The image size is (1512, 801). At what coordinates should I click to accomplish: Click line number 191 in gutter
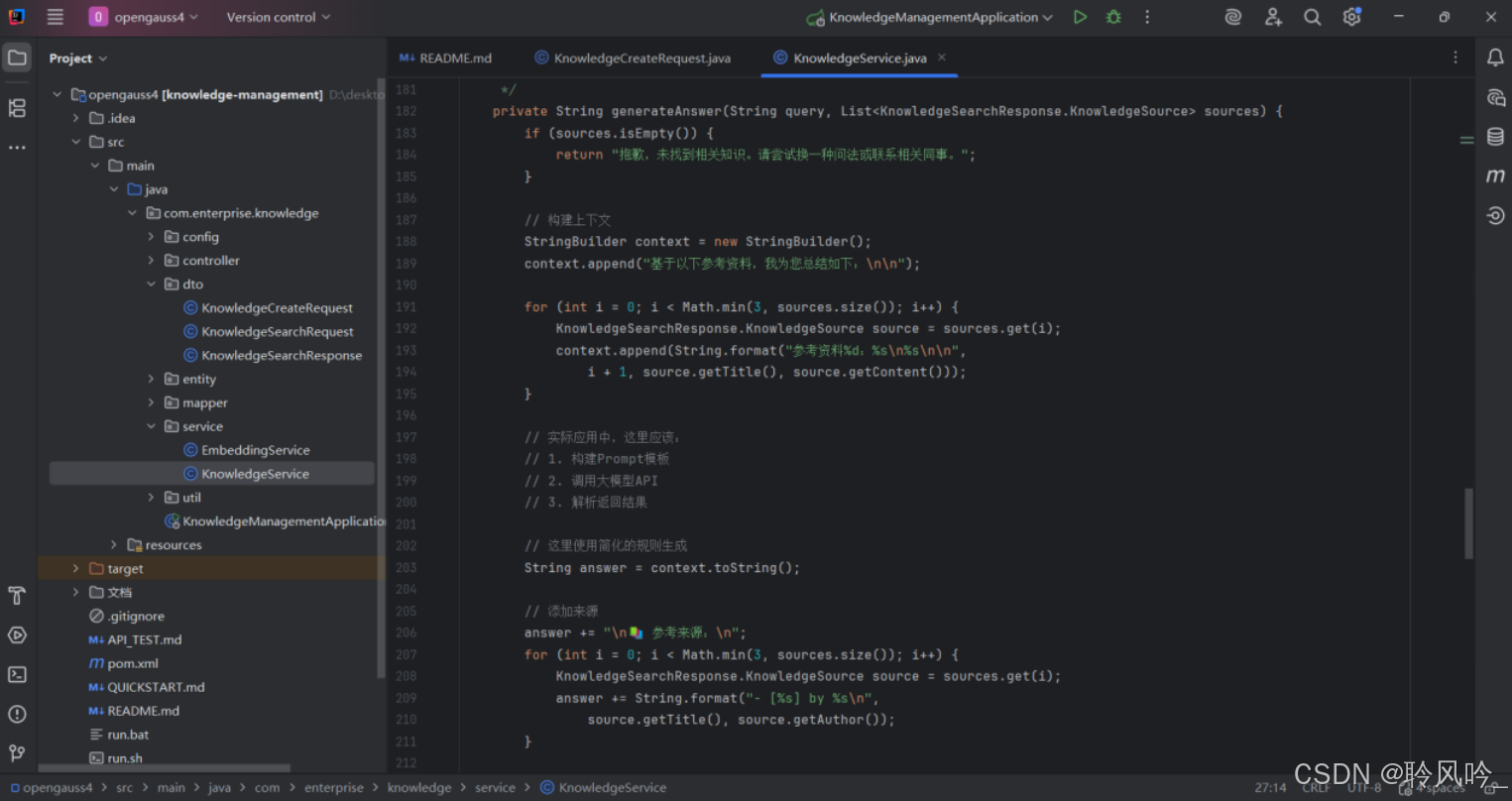(x=406, y=307)
